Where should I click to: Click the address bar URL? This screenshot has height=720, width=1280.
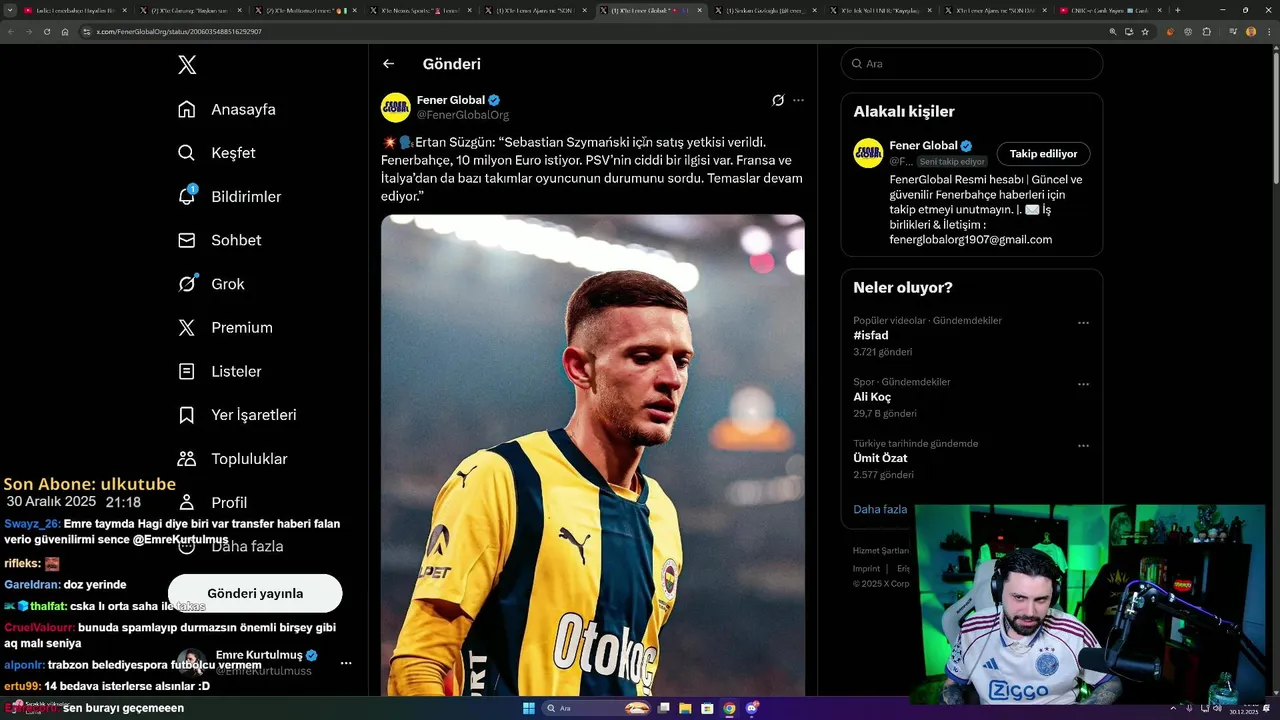tap(180, 32)
